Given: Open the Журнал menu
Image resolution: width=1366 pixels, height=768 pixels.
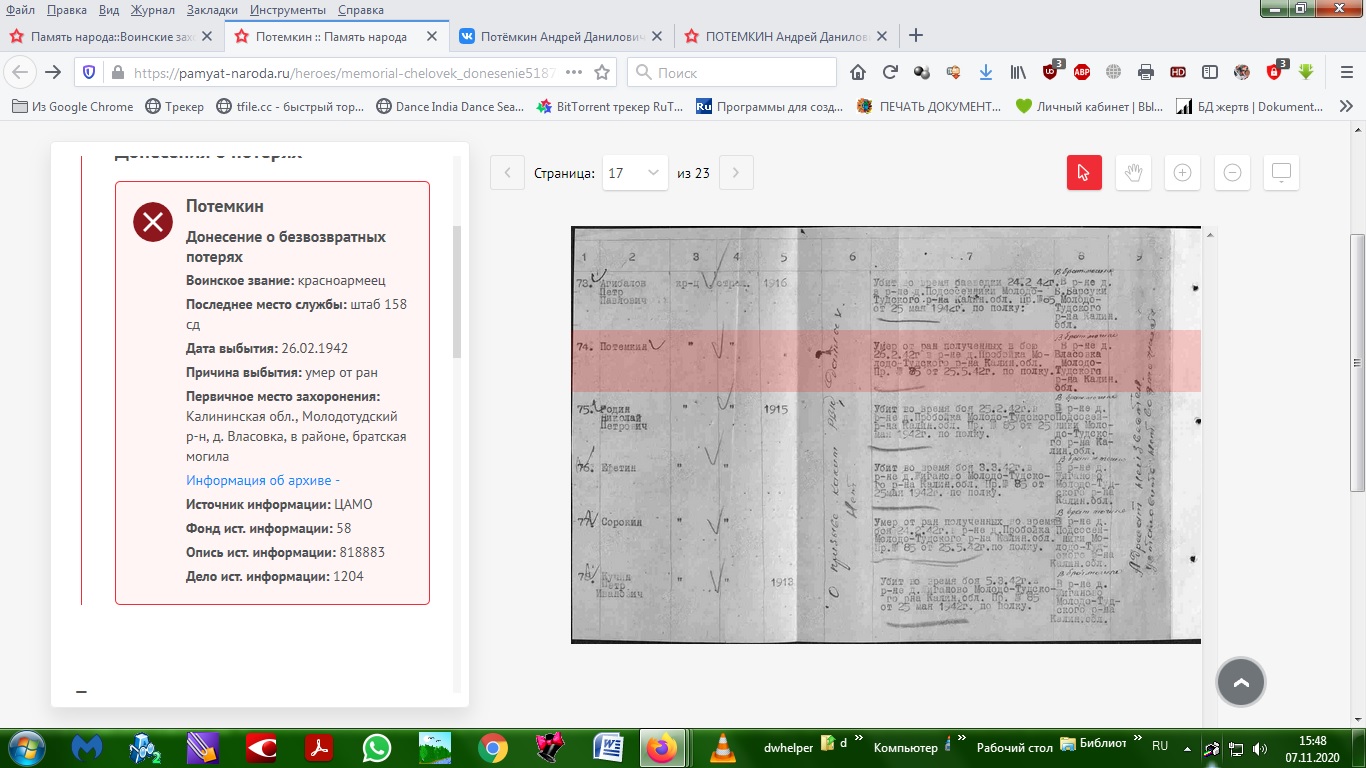Looking at the screenshot, I should [x=153, y=10].
